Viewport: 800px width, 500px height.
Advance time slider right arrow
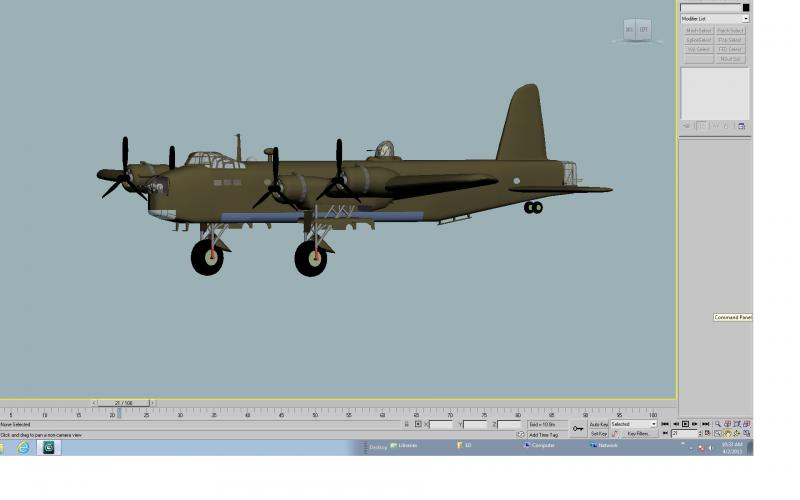[152, 403]
